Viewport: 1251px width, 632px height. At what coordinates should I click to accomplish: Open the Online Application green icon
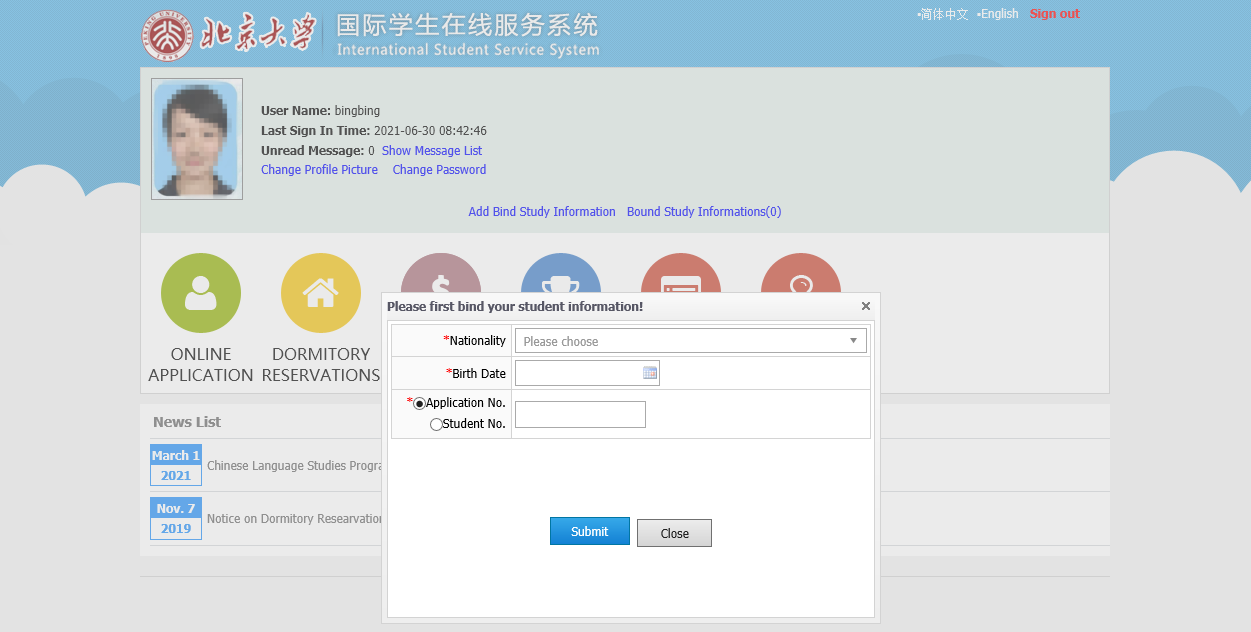pos(201,293)
